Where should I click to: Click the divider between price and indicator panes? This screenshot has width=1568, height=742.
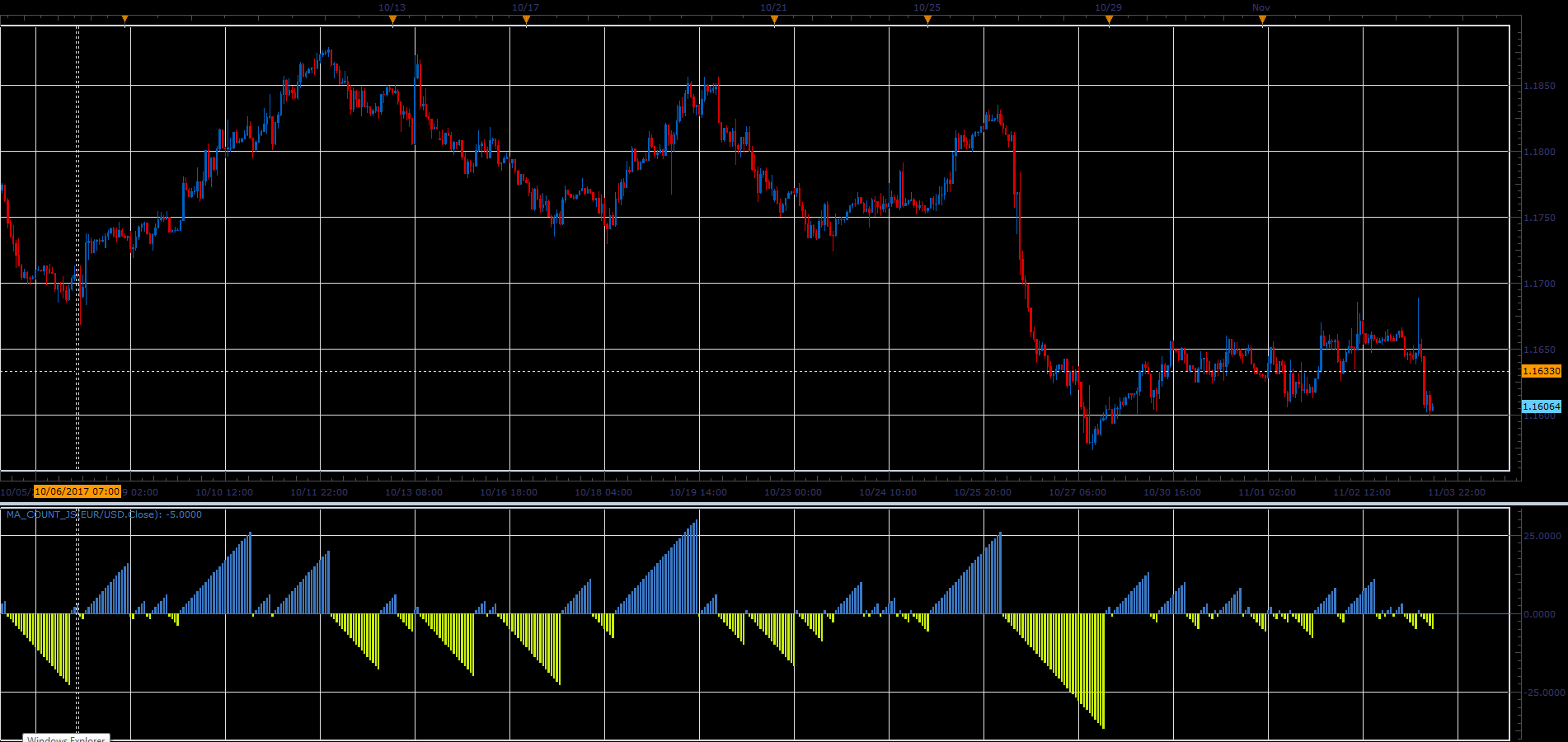coord(784,503)
